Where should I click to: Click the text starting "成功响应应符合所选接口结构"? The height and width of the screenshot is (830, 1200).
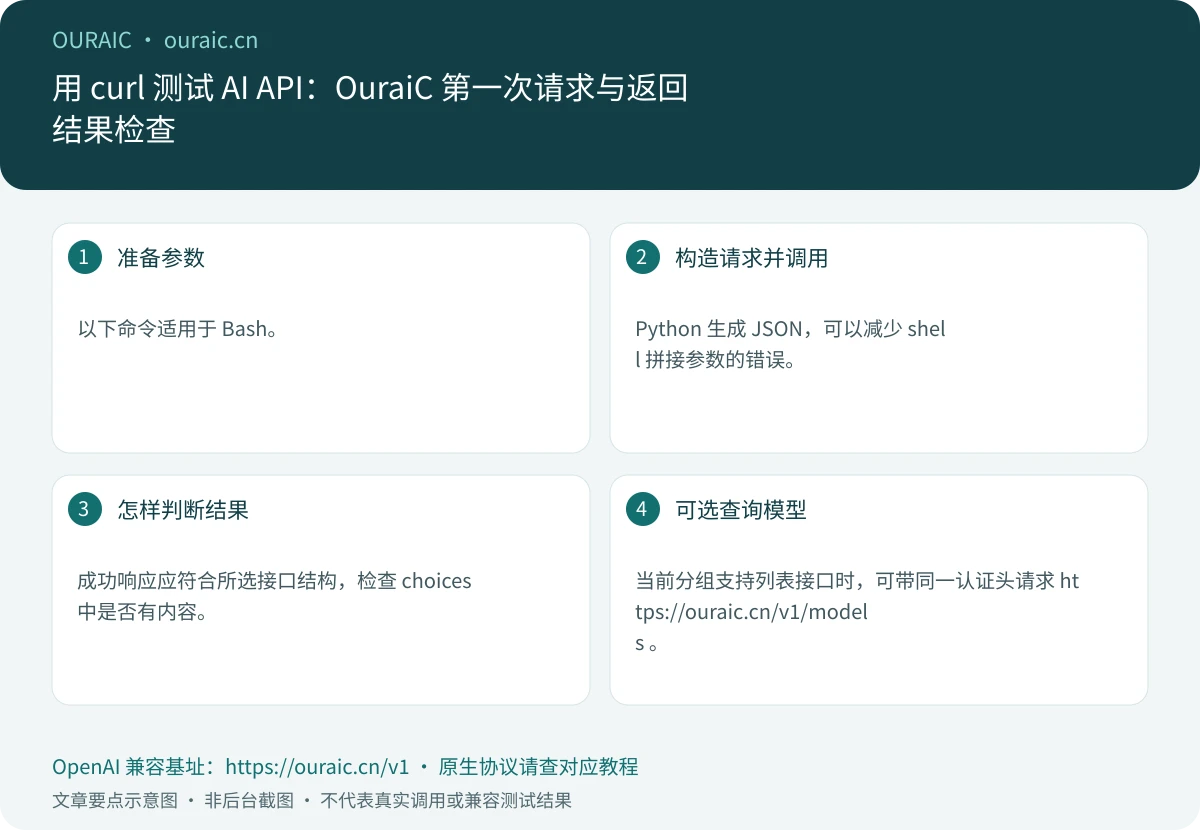click(274, 596)
